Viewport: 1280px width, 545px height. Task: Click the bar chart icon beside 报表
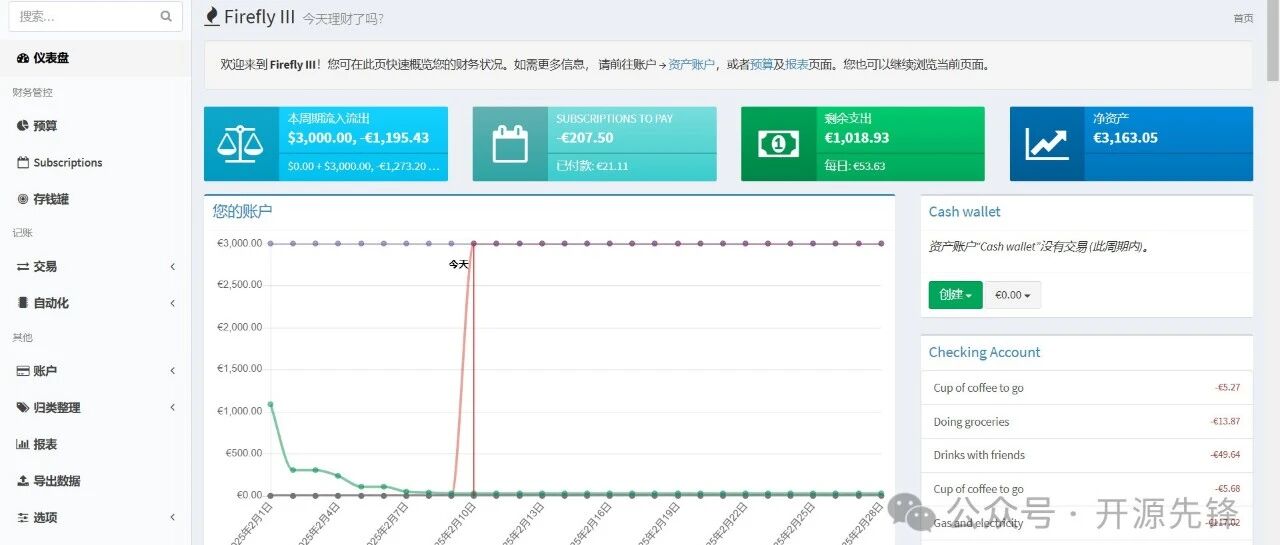pos(23,444)
